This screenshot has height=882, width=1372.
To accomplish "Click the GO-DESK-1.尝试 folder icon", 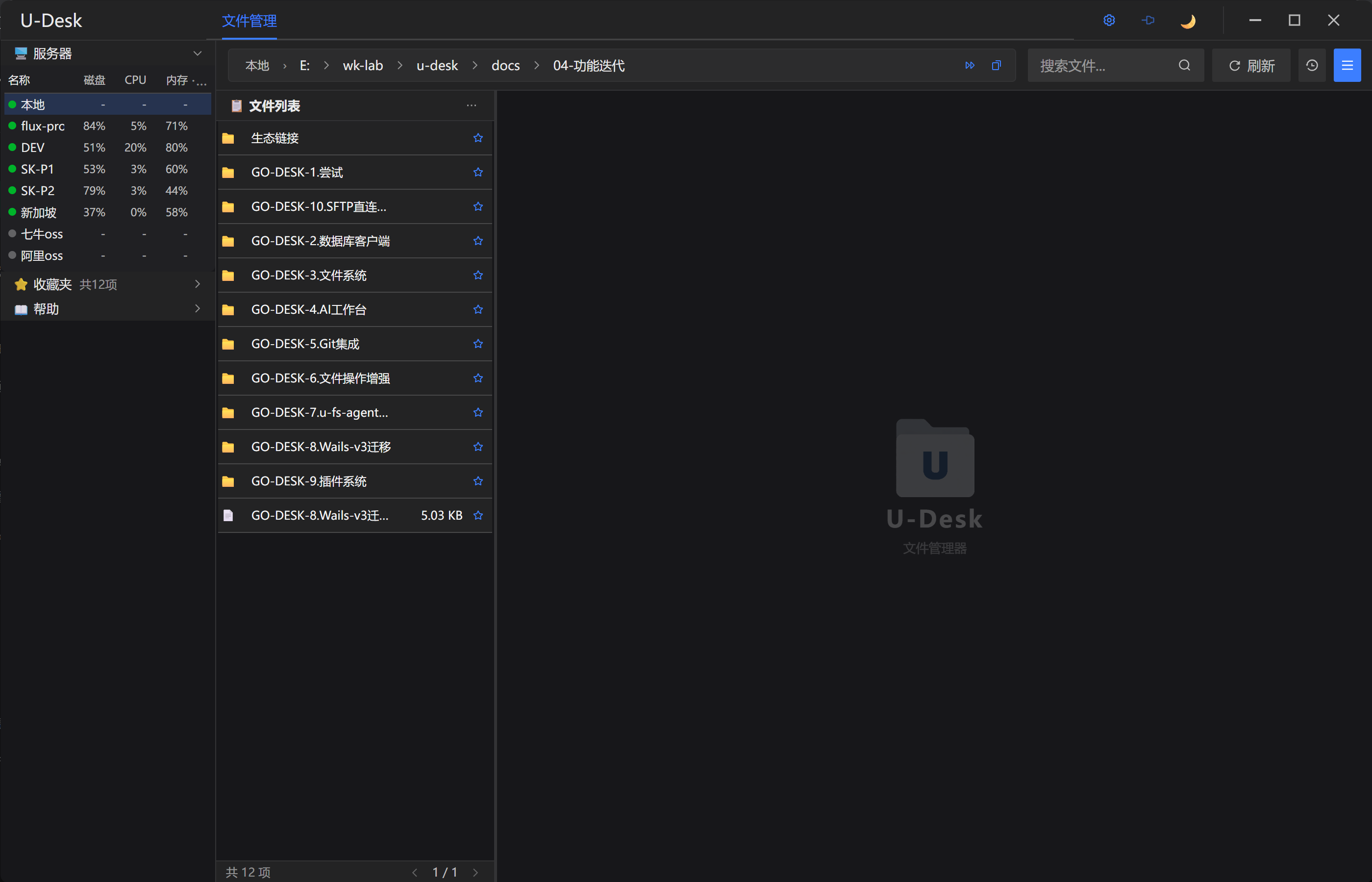I will coord(228,173).
